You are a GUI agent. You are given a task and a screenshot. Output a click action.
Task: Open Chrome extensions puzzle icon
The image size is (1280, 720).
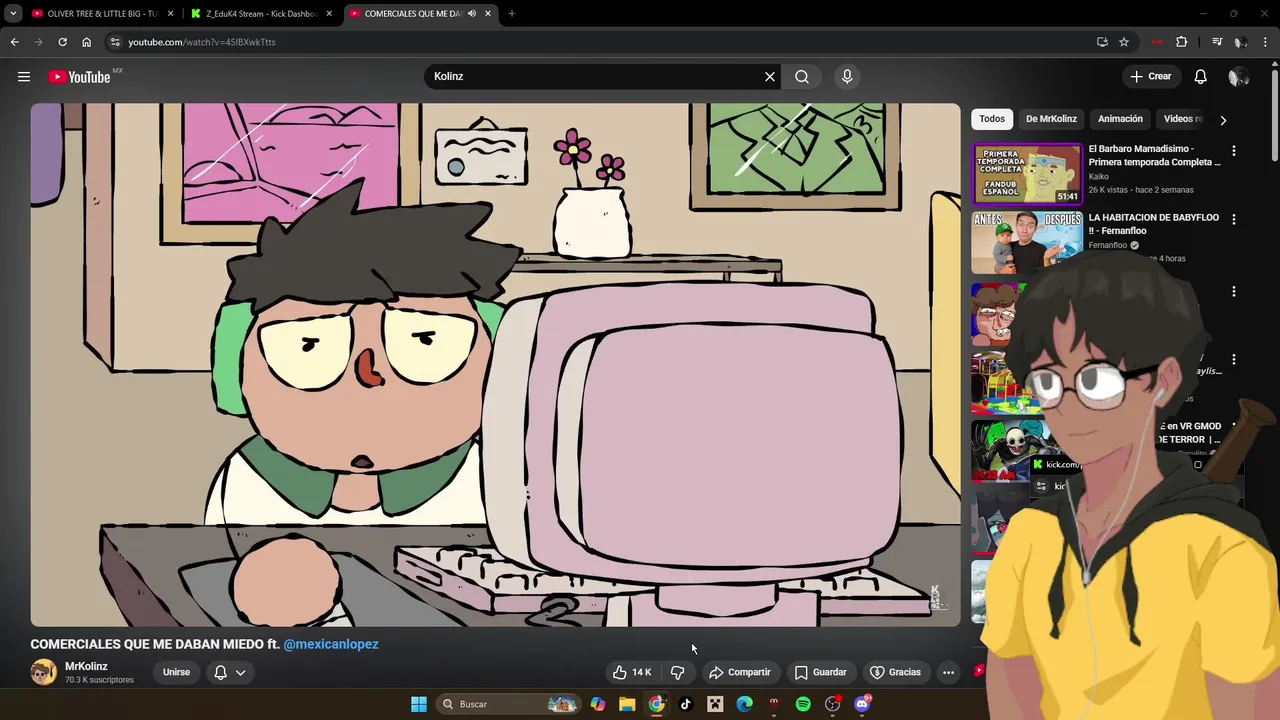pyautogui.click(x=1181, y=42)
